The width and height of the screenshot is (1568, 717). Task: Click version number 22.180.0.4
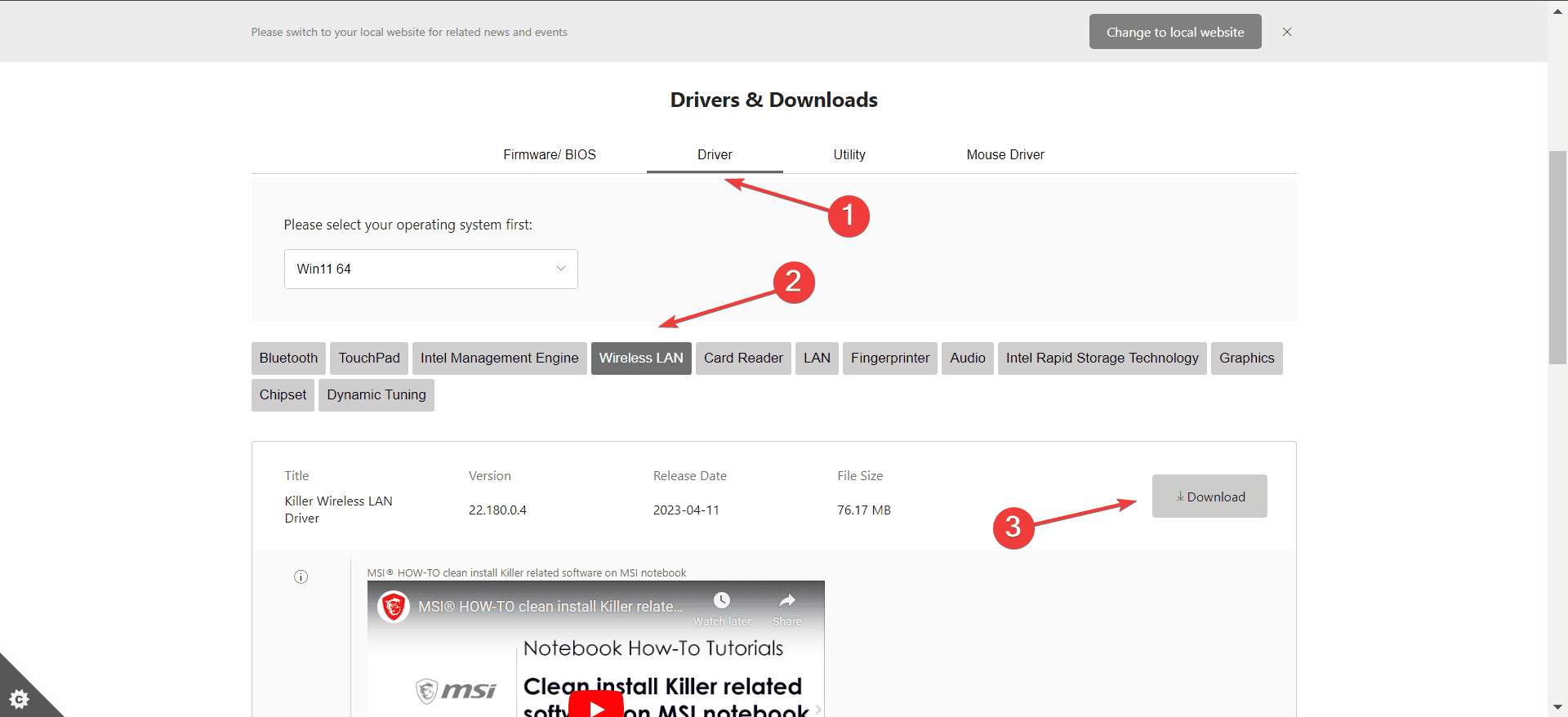pos(497,510)
